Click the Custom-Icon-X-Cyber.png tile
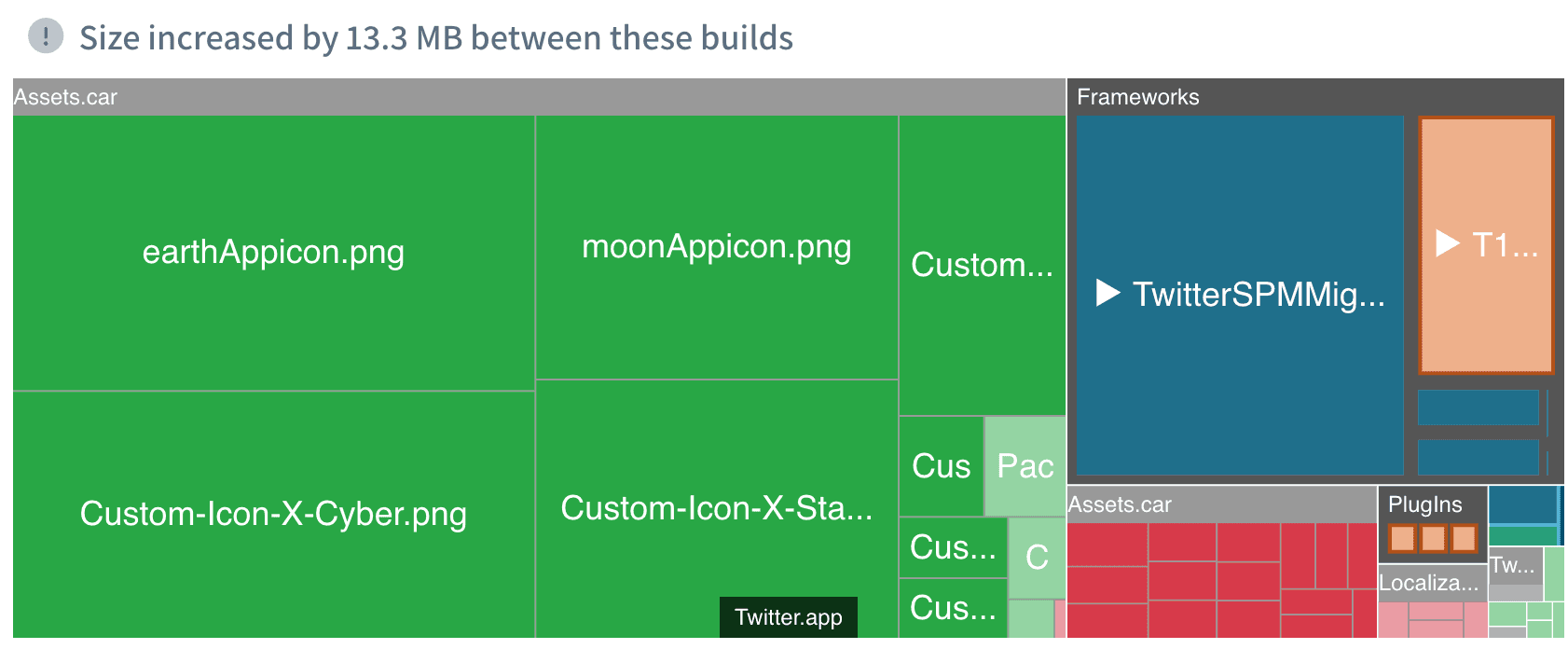 click(272, 514)
